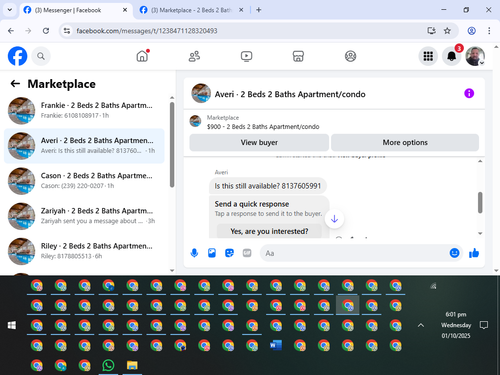Open the tab search dropdown arrow

pos(10,10)
